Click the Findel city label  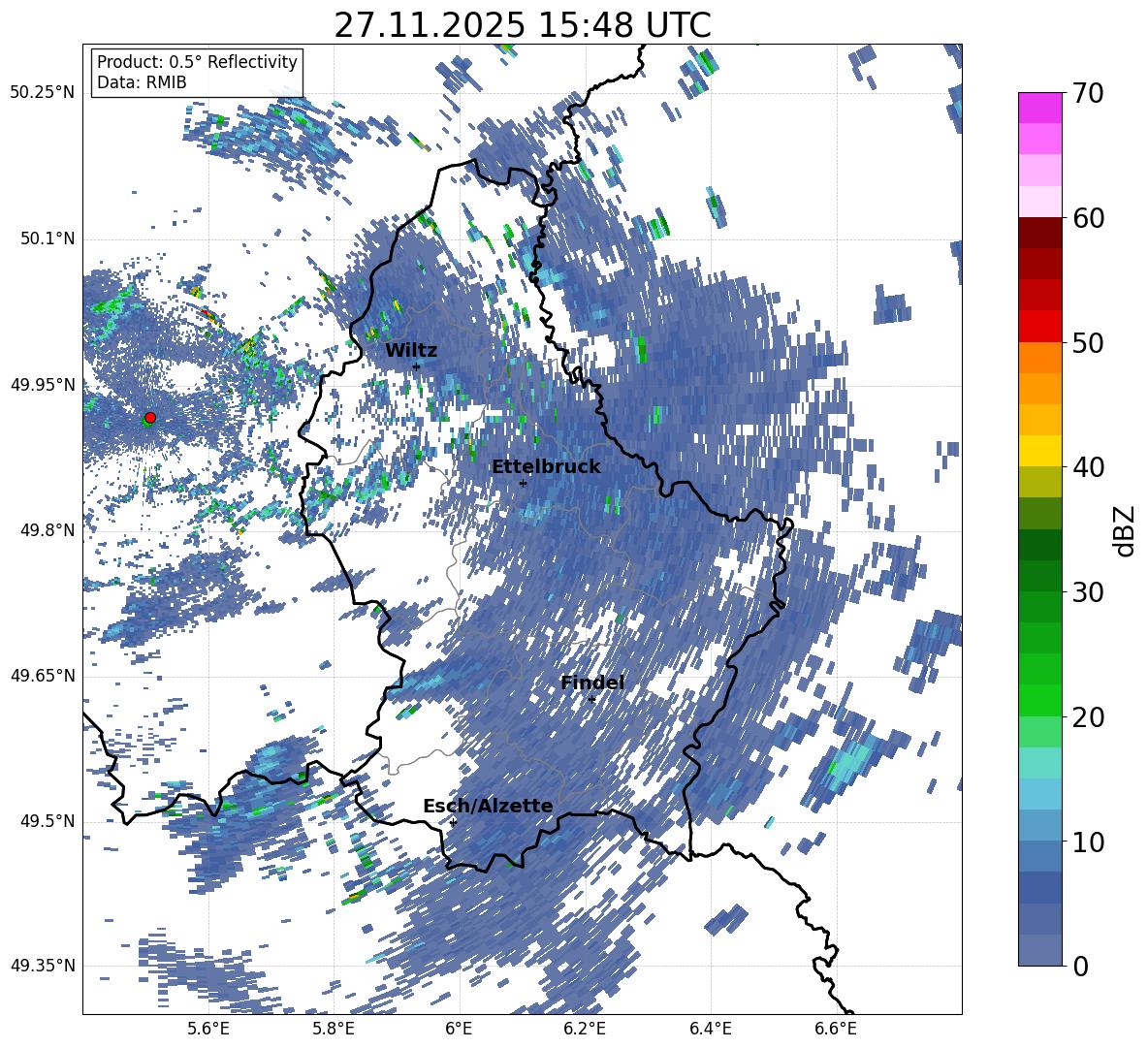coord(592,683)
